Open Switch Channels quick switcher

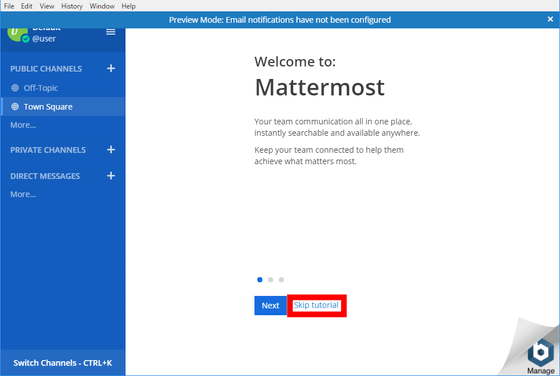point(63,363)
